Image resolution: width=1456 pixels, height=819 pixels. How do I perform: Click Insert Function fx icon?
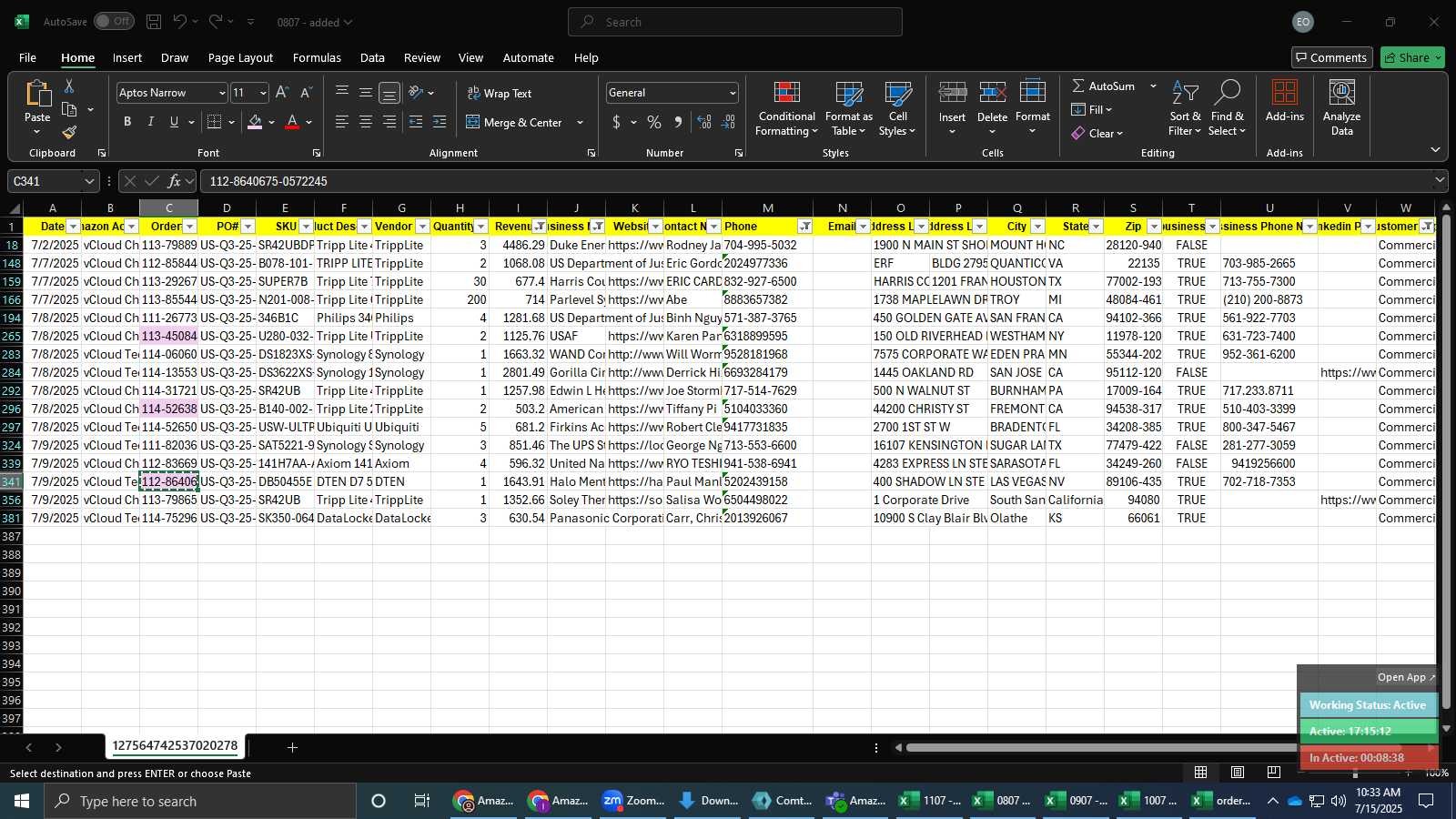click(x=174, y=181)
